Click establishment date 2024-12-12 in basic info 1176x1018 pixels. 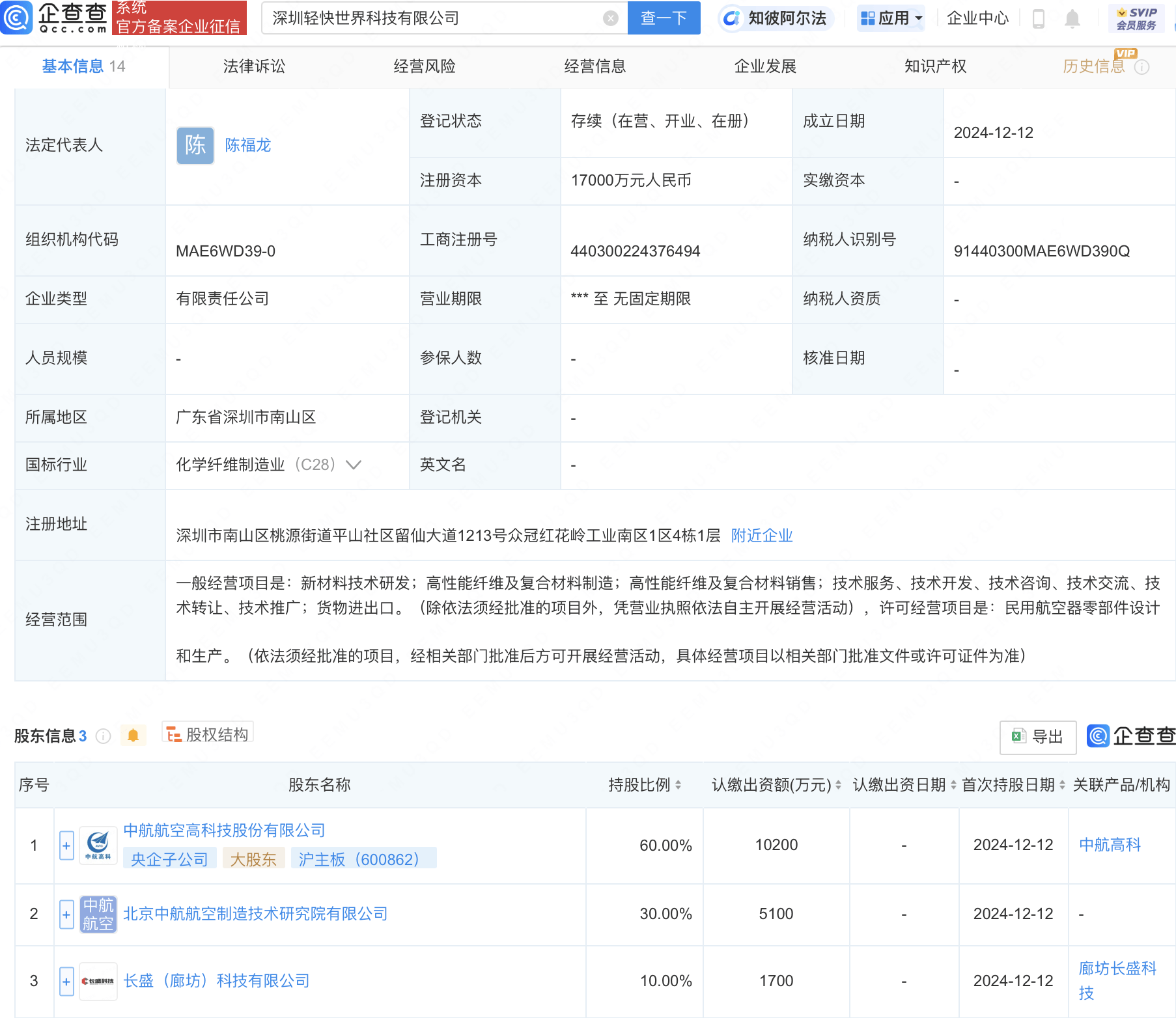click(x=994, y=133)
